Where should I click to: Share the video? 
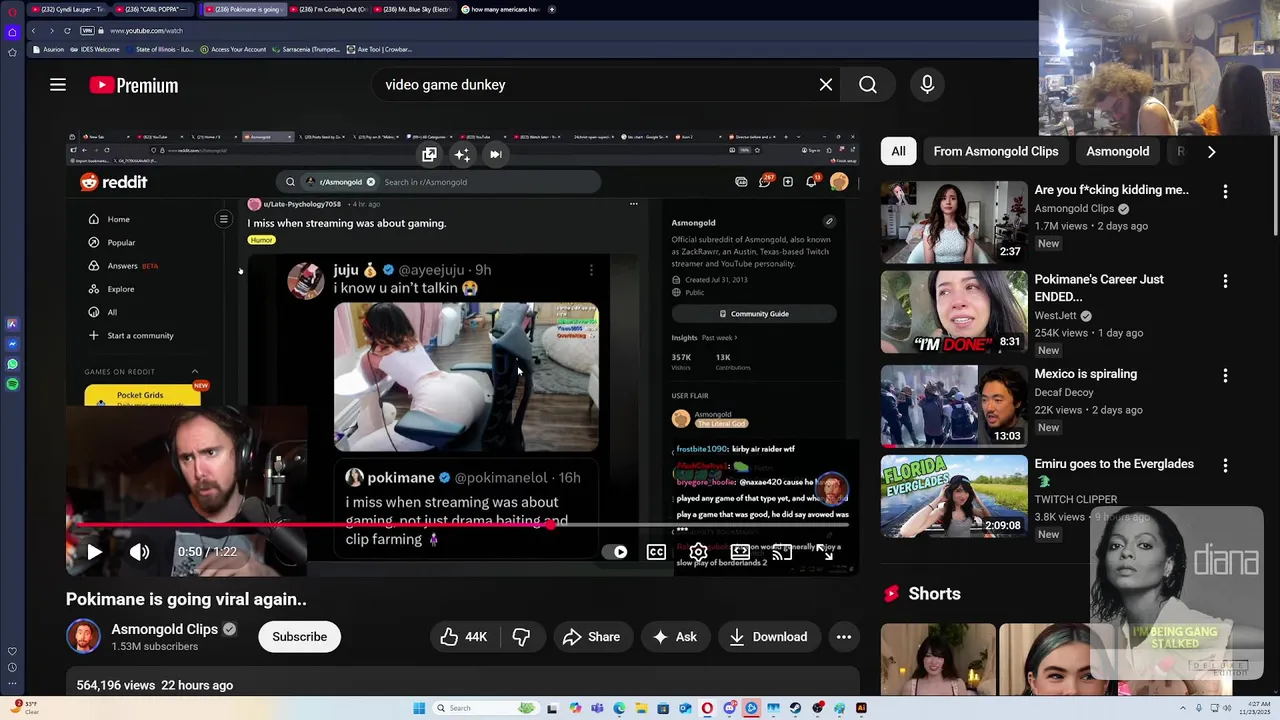click(x=591, y=637)
